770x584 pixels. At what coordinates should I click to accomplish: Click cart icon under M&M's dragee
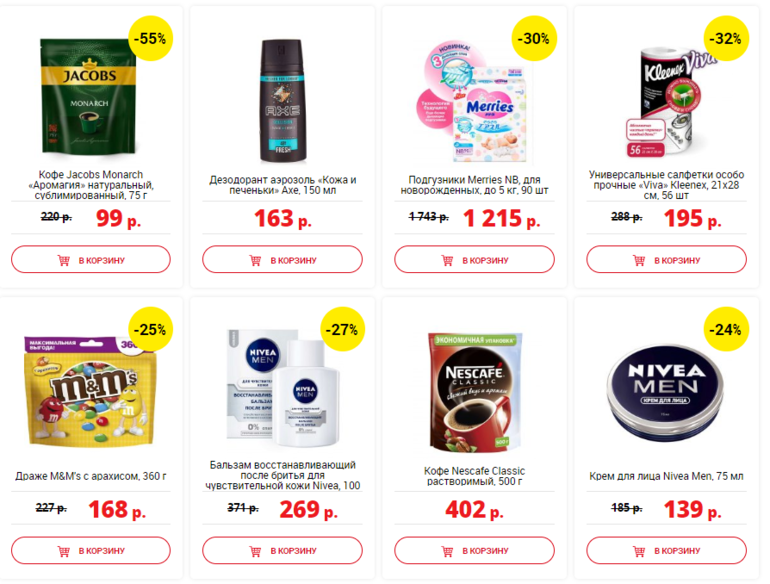tap(64, 551)
